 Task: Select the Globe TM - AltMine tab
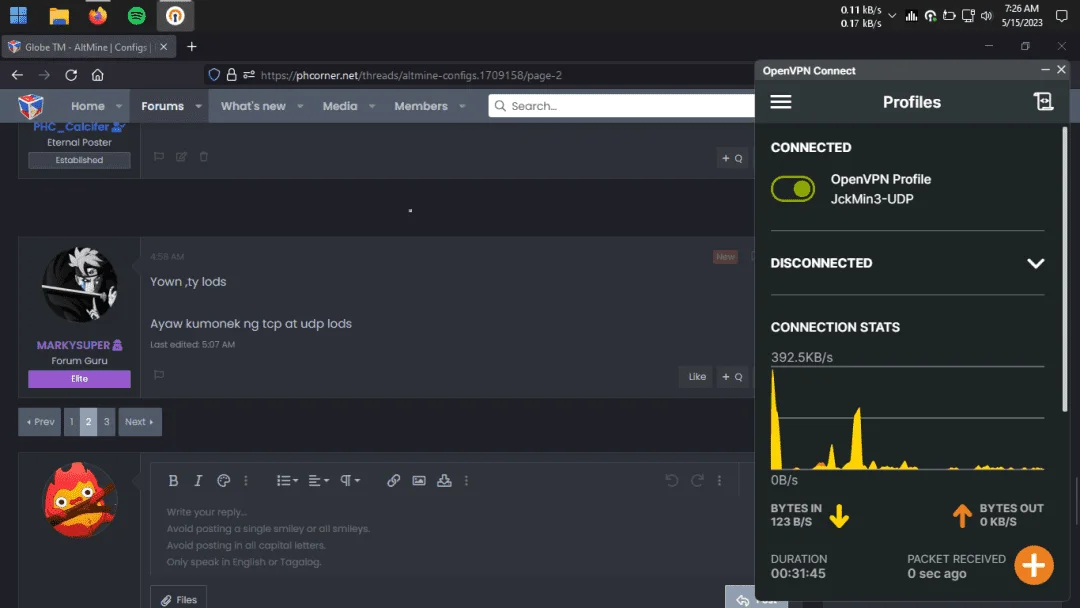[87, 47]
